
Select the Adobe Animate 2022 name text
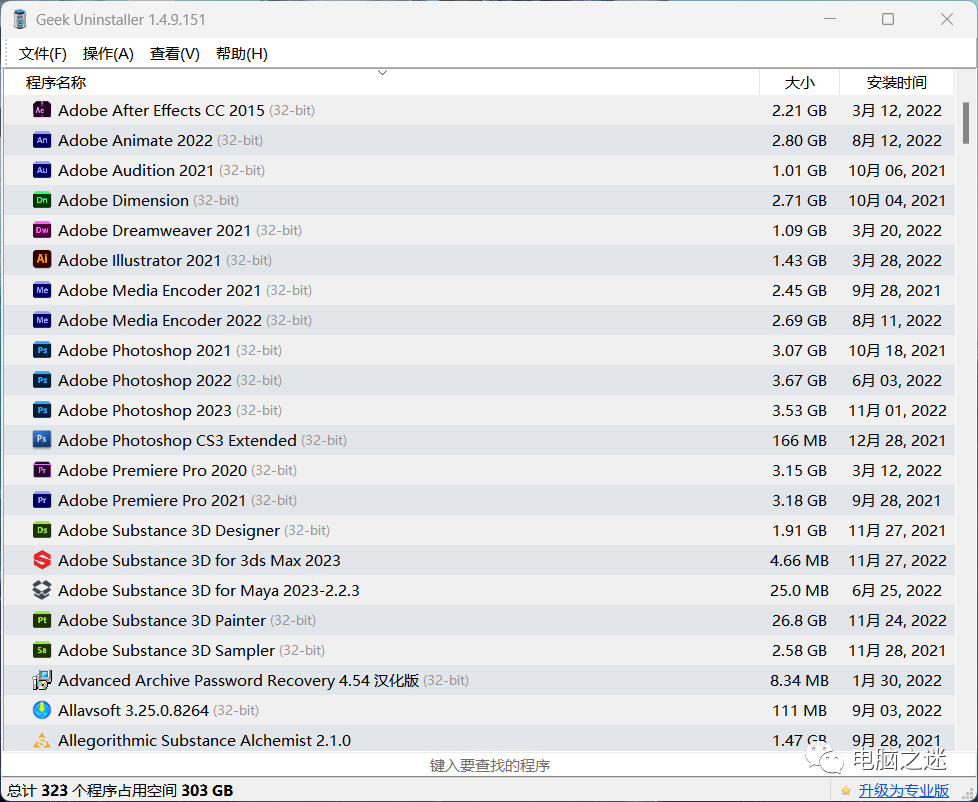[x=135, y=140]
